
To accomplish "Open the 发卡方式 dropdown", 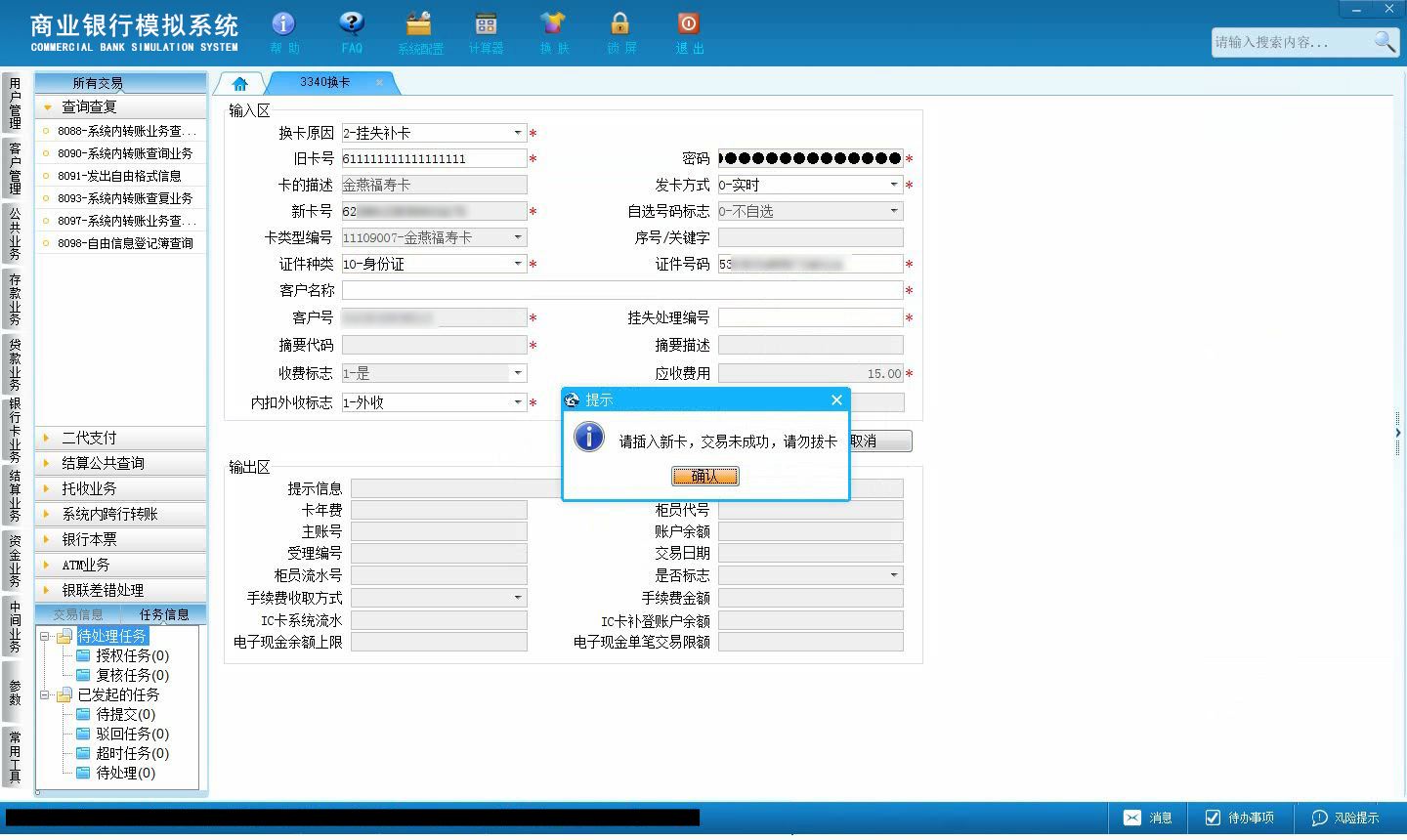I will 893,185.
